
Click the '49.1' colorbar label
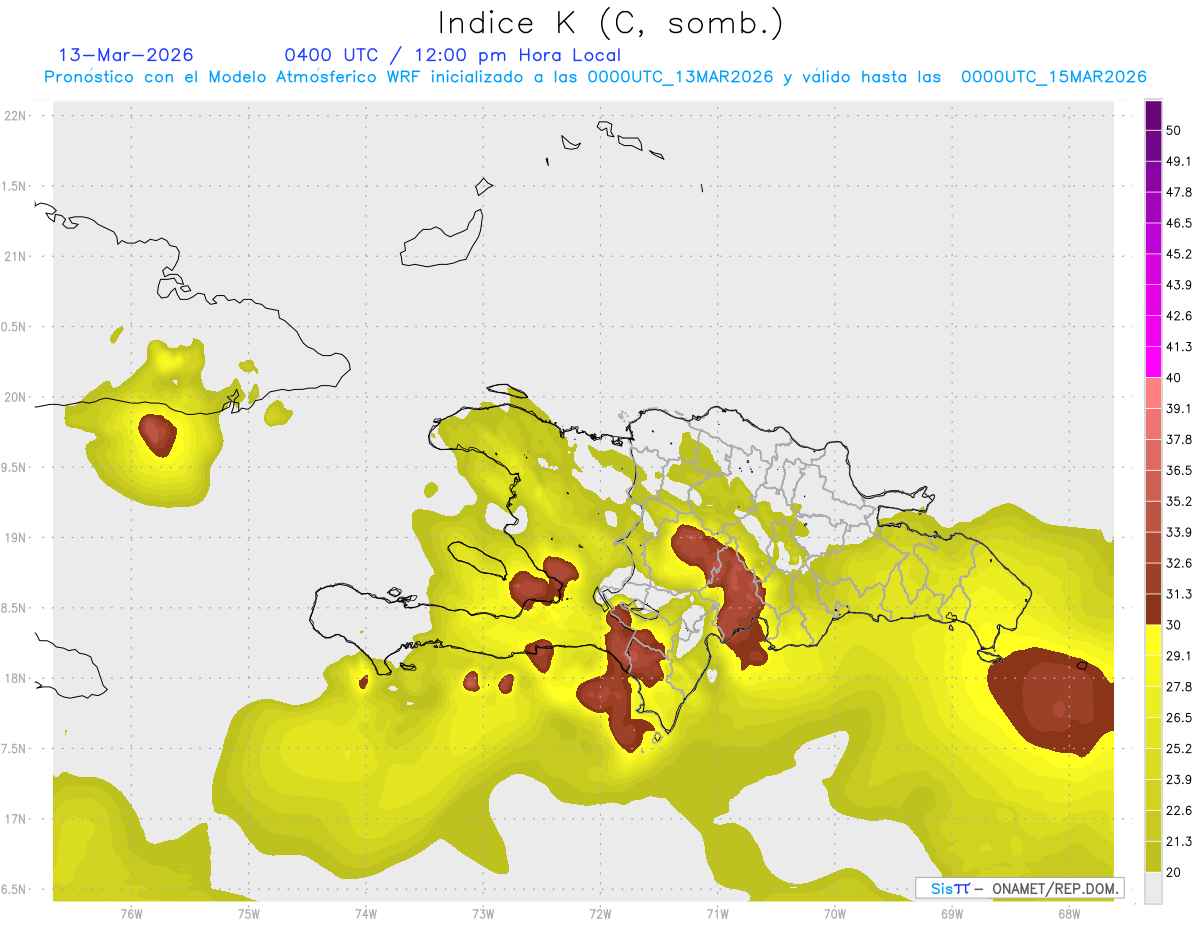(x=1179, y=161)
